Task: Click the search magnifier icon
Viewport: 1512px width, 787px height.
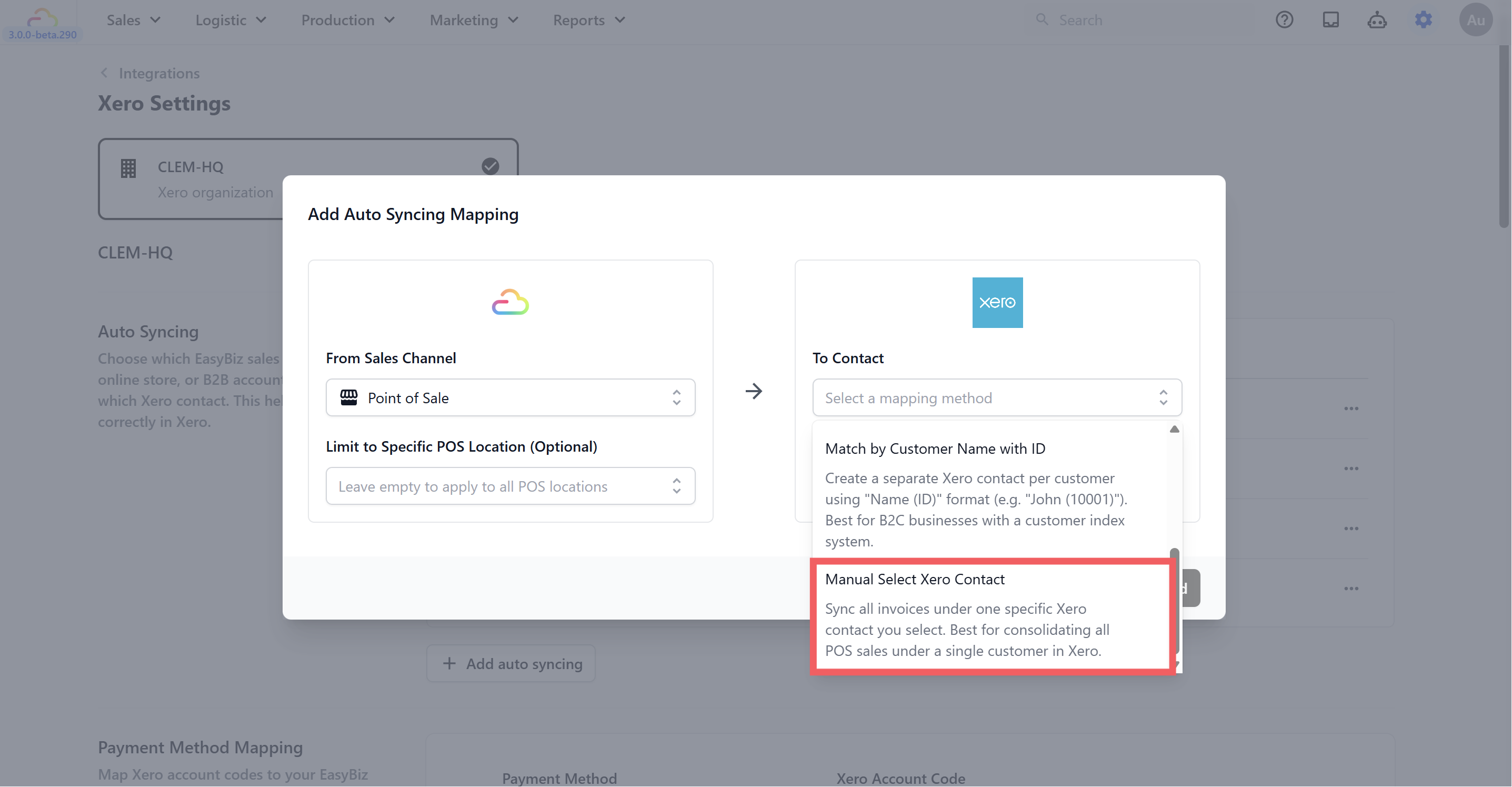Action: point(1042,19)
